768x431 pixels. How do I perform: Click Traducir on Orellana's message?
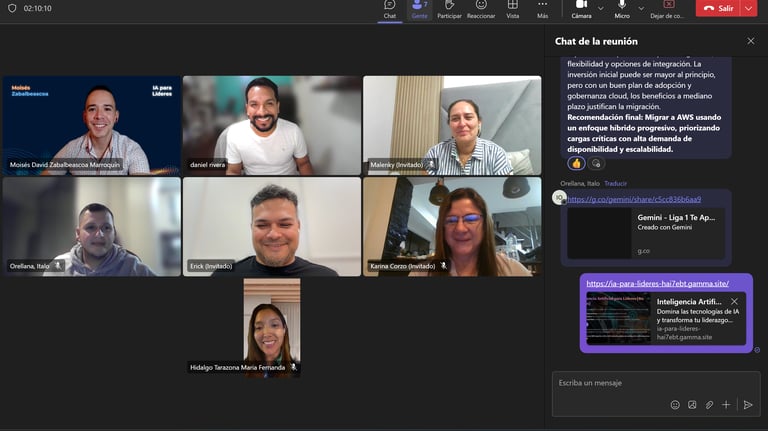click(x=615, y=183)
